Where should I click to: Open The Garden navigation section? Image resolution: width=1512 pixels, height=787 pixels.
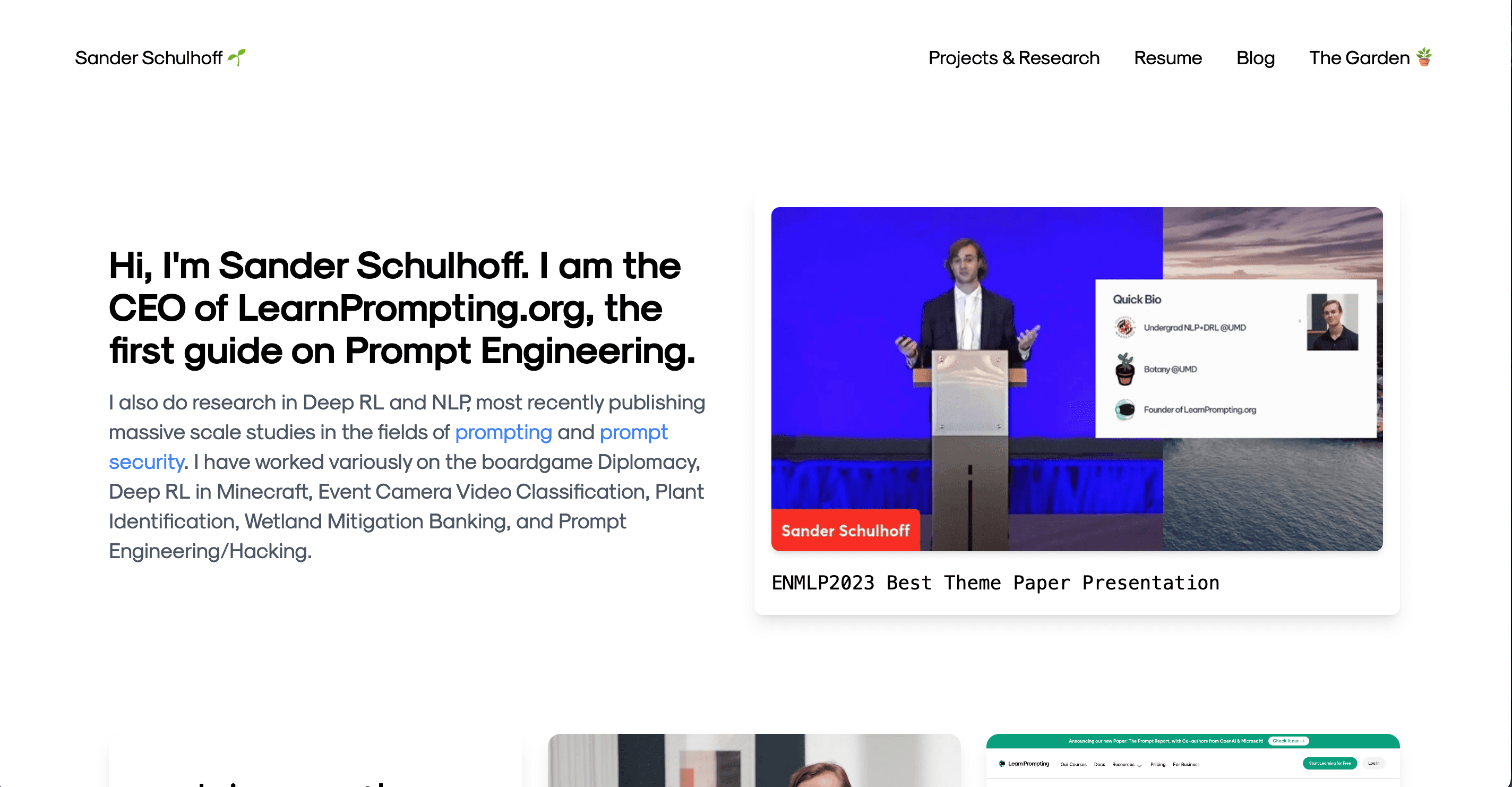point(1370,57)
